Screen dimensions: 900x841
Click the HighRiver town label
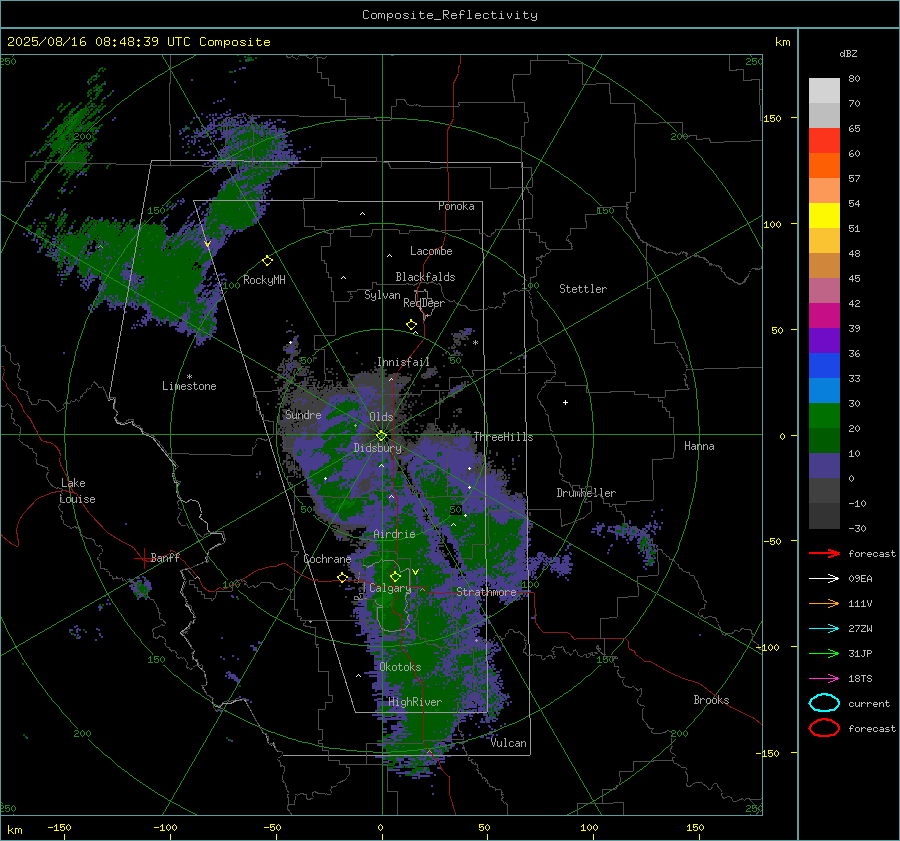(x=415, y=702)
